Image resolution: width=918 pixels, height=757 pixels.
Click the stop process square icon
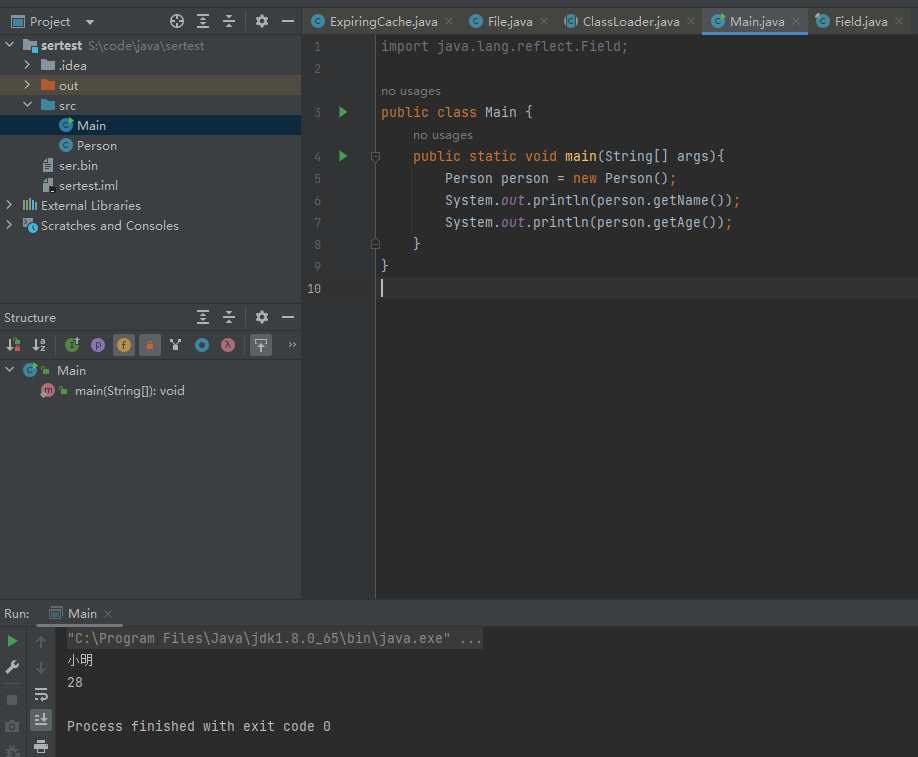[x=12, y=700]
